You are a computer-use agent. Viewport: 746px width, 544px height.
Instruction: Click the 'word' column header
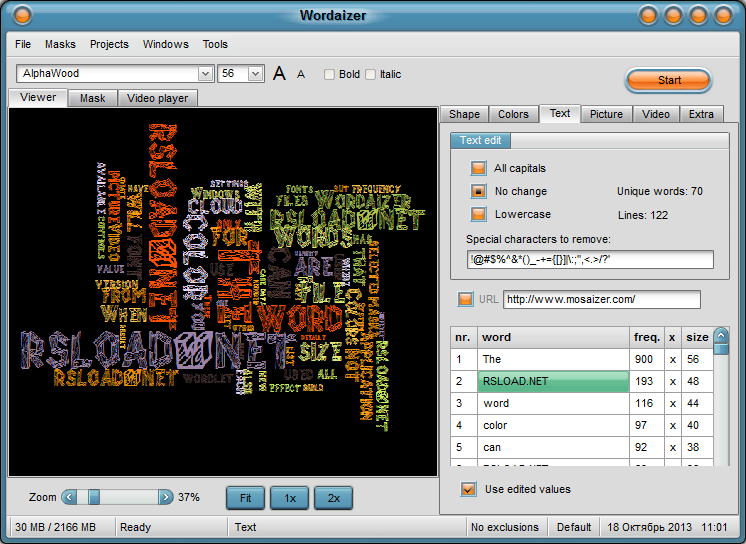pos(553,337)
